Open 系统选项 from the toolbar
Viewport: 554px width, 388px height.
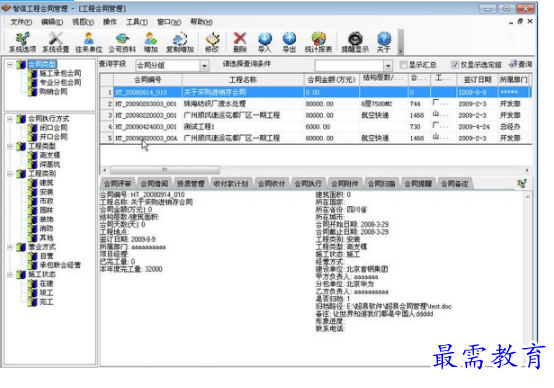pos(22,42)
